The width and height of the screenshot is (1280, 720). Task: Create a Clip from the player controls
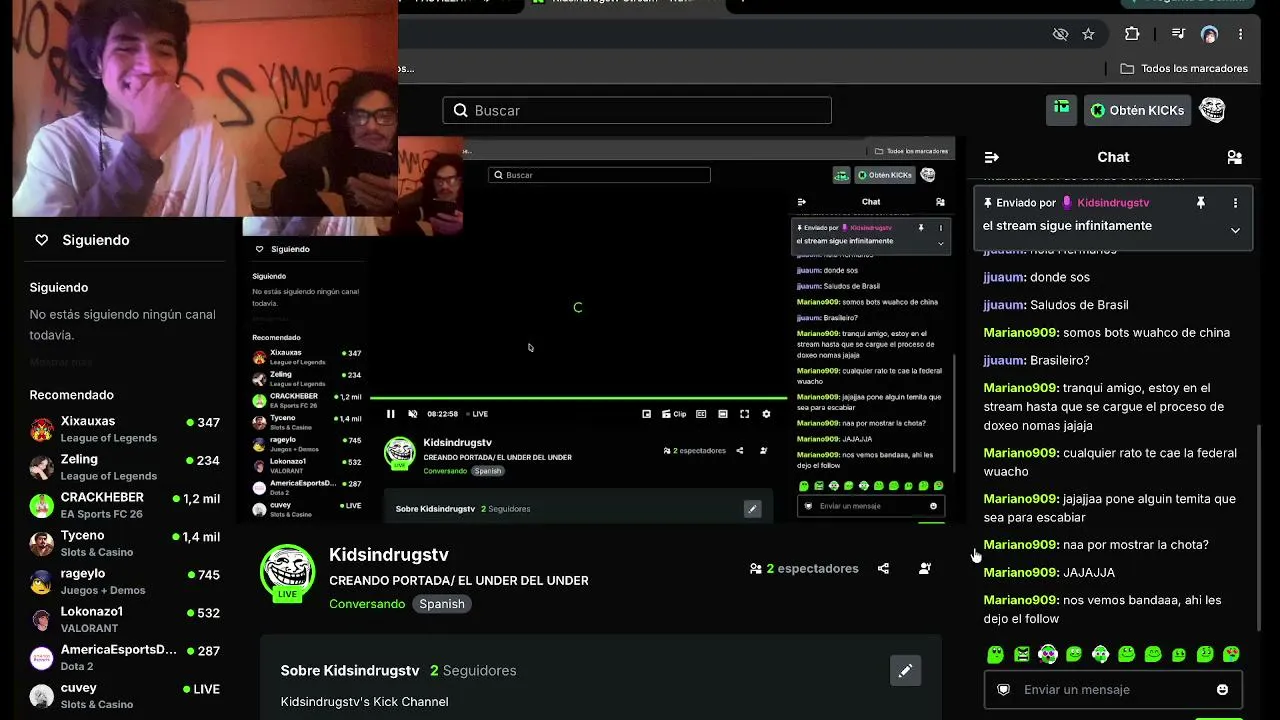click(675, 414)
